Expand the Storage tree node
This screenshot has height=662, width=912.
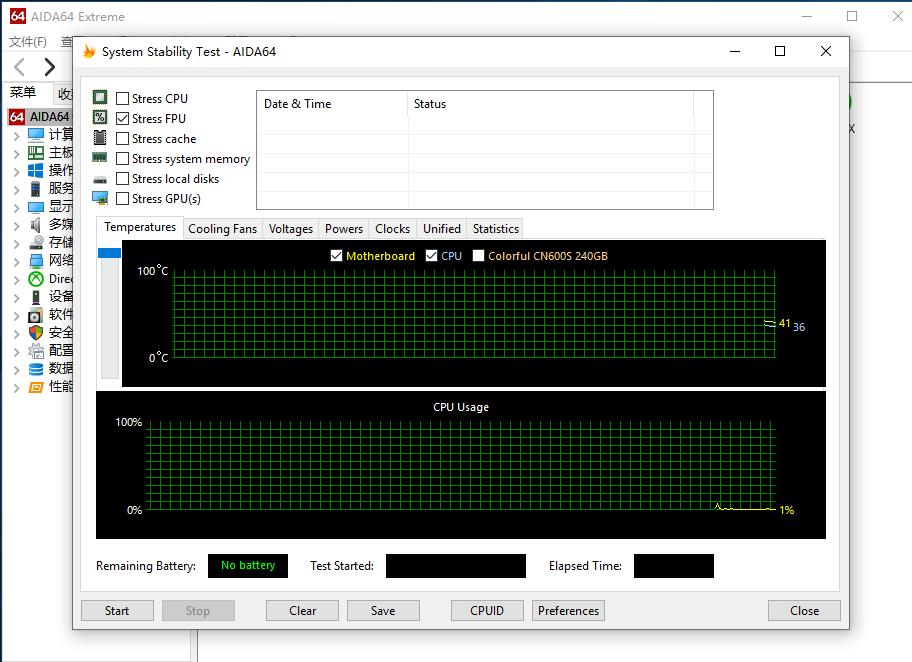16,244
